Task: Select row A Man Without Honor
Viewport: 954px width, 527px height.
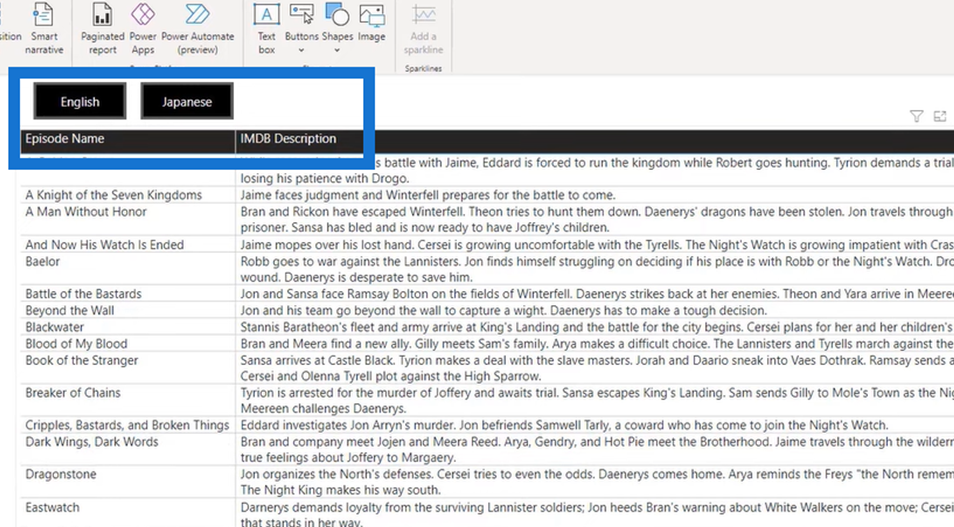Action: click(x=86, y=212)
